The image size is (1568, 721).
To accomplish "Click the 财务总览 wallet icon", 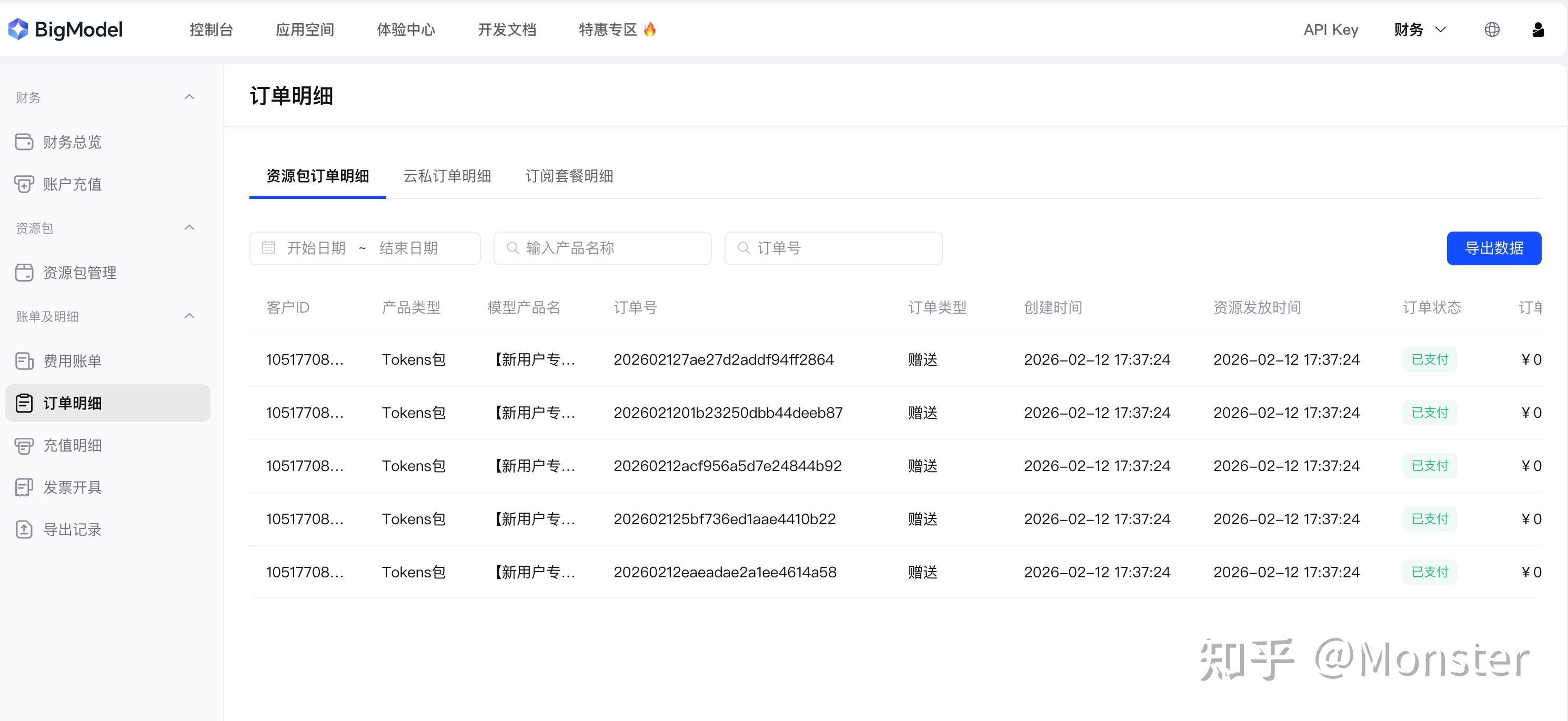I will point(24,142).
